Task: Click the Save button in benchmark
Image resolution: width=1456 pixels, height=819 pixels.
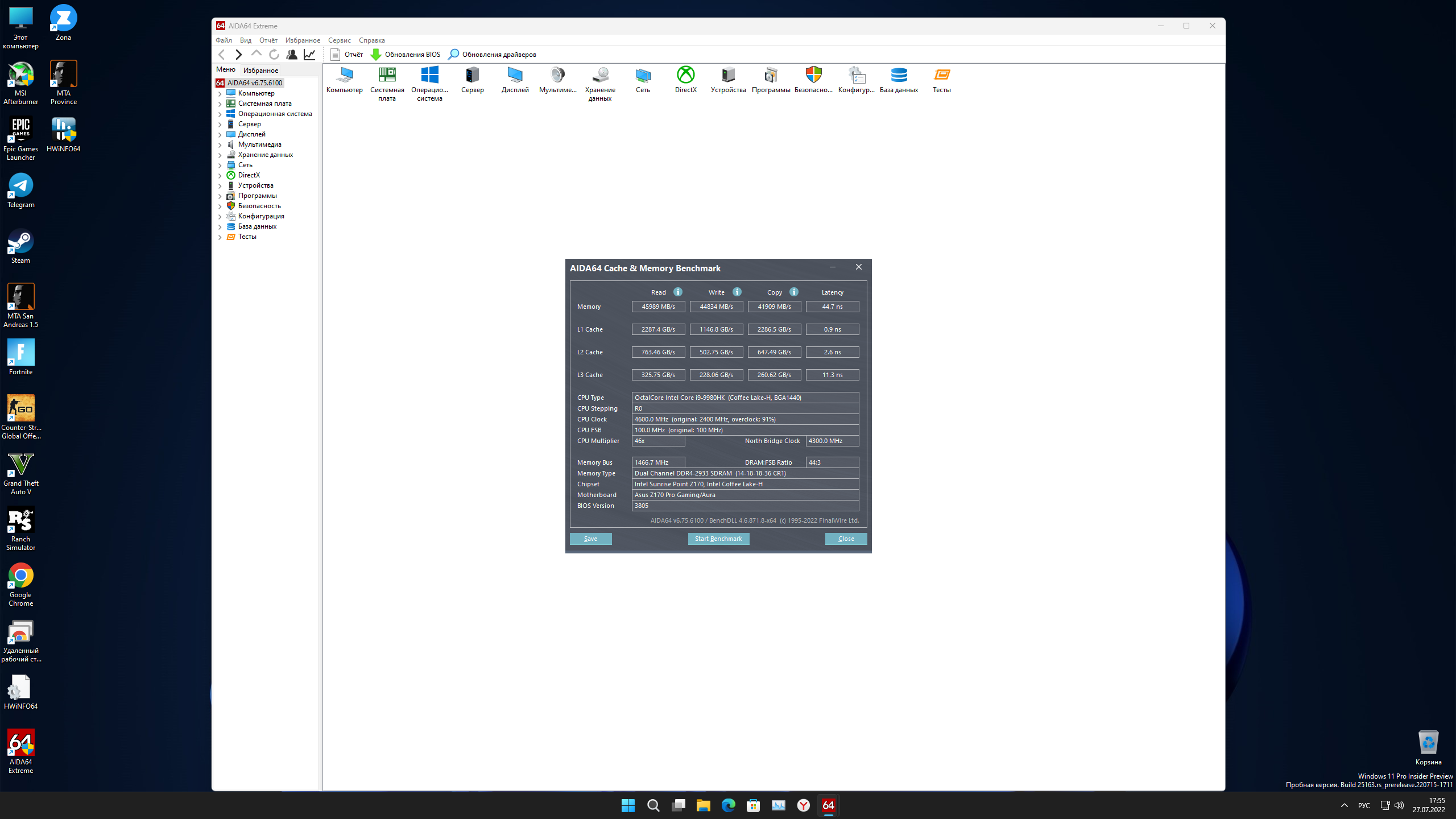Action: 590,539
